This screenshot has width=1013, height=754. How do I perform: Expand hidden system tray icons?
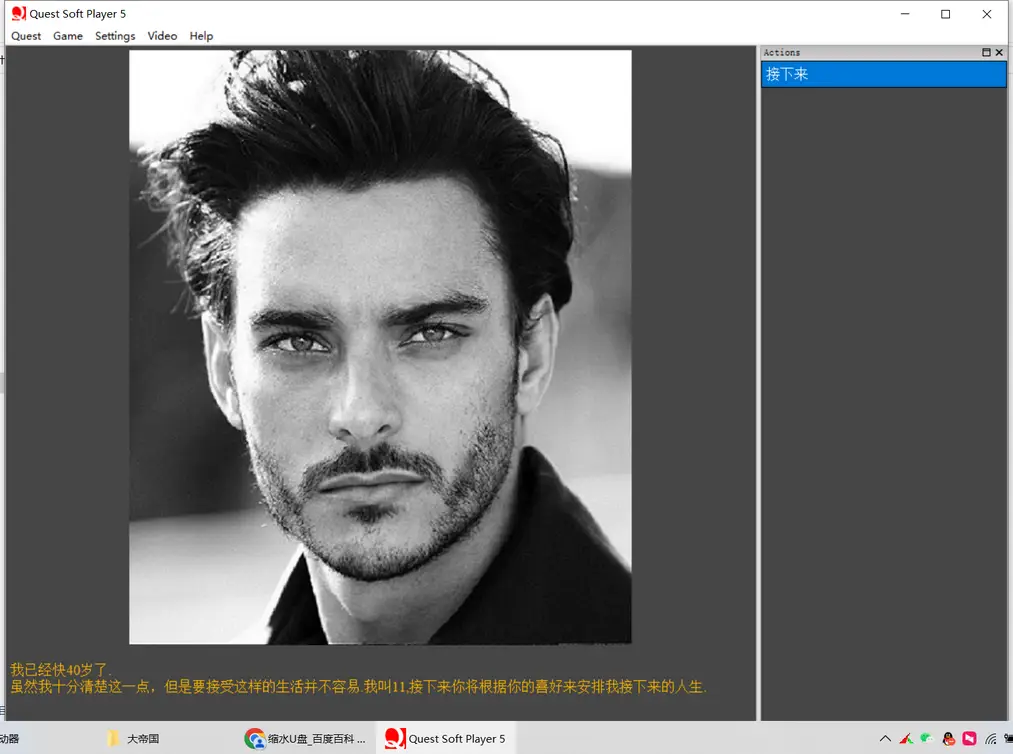(885, 739)
